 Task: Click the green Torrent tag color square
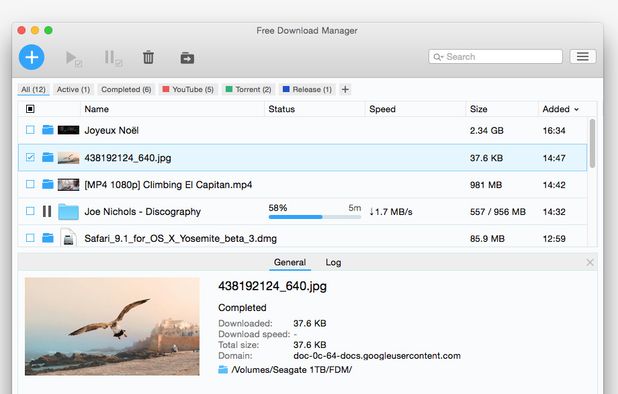coord(229,89)
